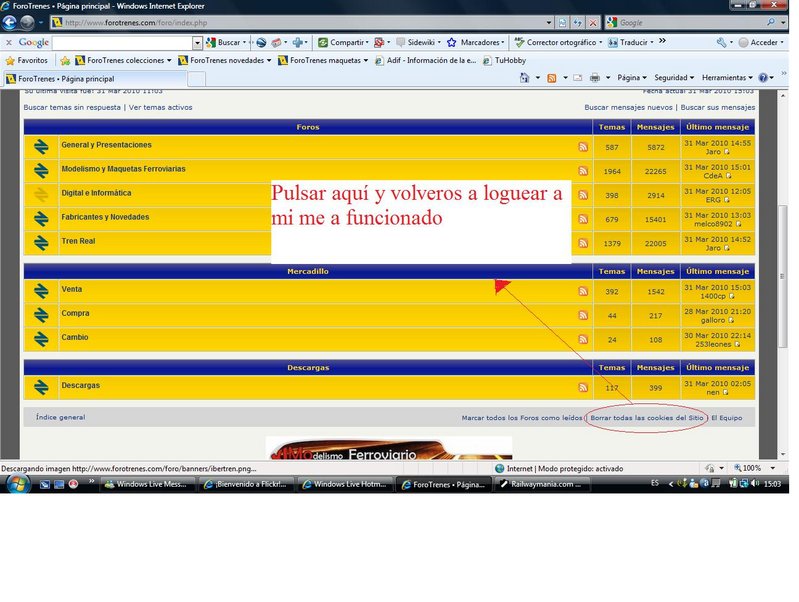Click the Windows Start orb
Screen dimensions: 799x602
point(17,484)
